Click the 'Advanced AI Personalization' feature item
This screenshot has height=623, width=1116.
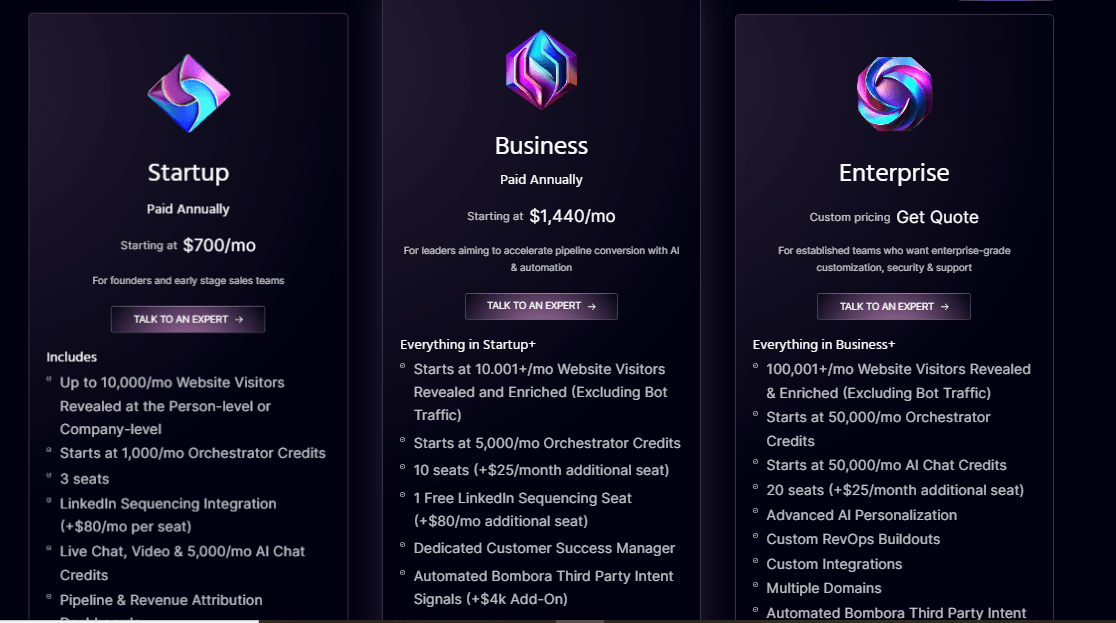pos(861,515)
